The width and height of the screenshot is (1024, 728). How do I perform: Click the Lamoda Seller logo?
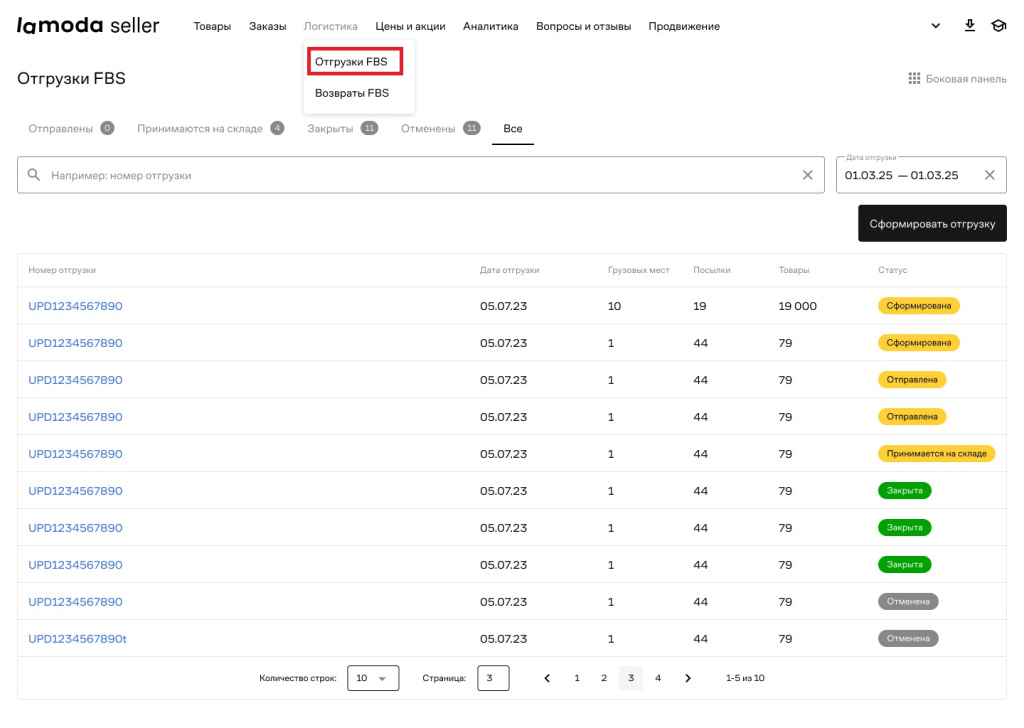(x=88, y=26)
